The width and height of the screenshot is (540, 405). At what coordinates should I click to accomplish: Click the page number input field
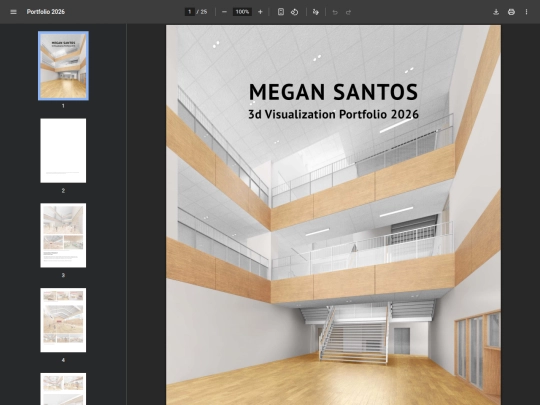(189, 12)
